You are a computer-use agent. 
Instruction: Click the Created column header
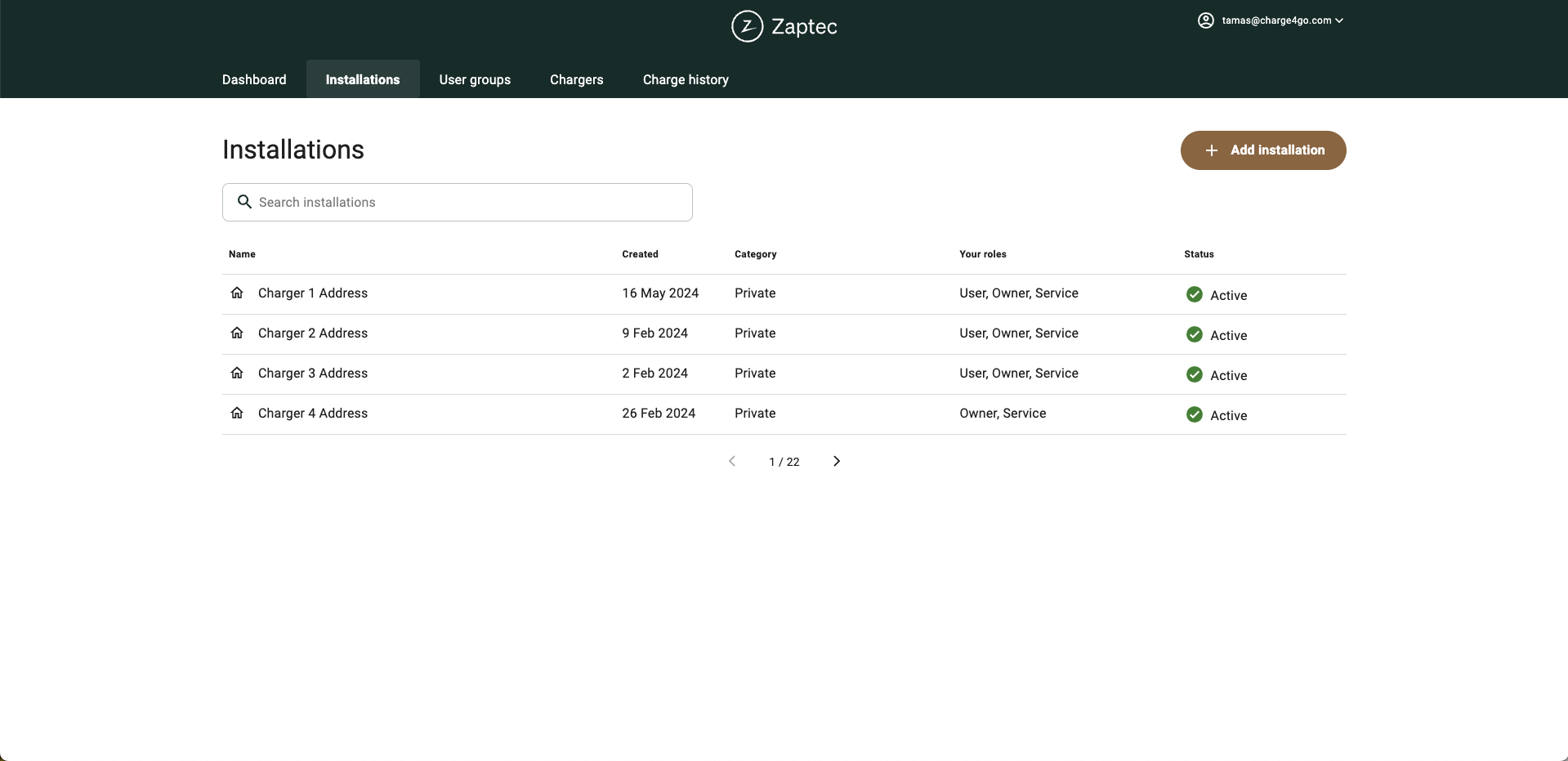point(640,254)
